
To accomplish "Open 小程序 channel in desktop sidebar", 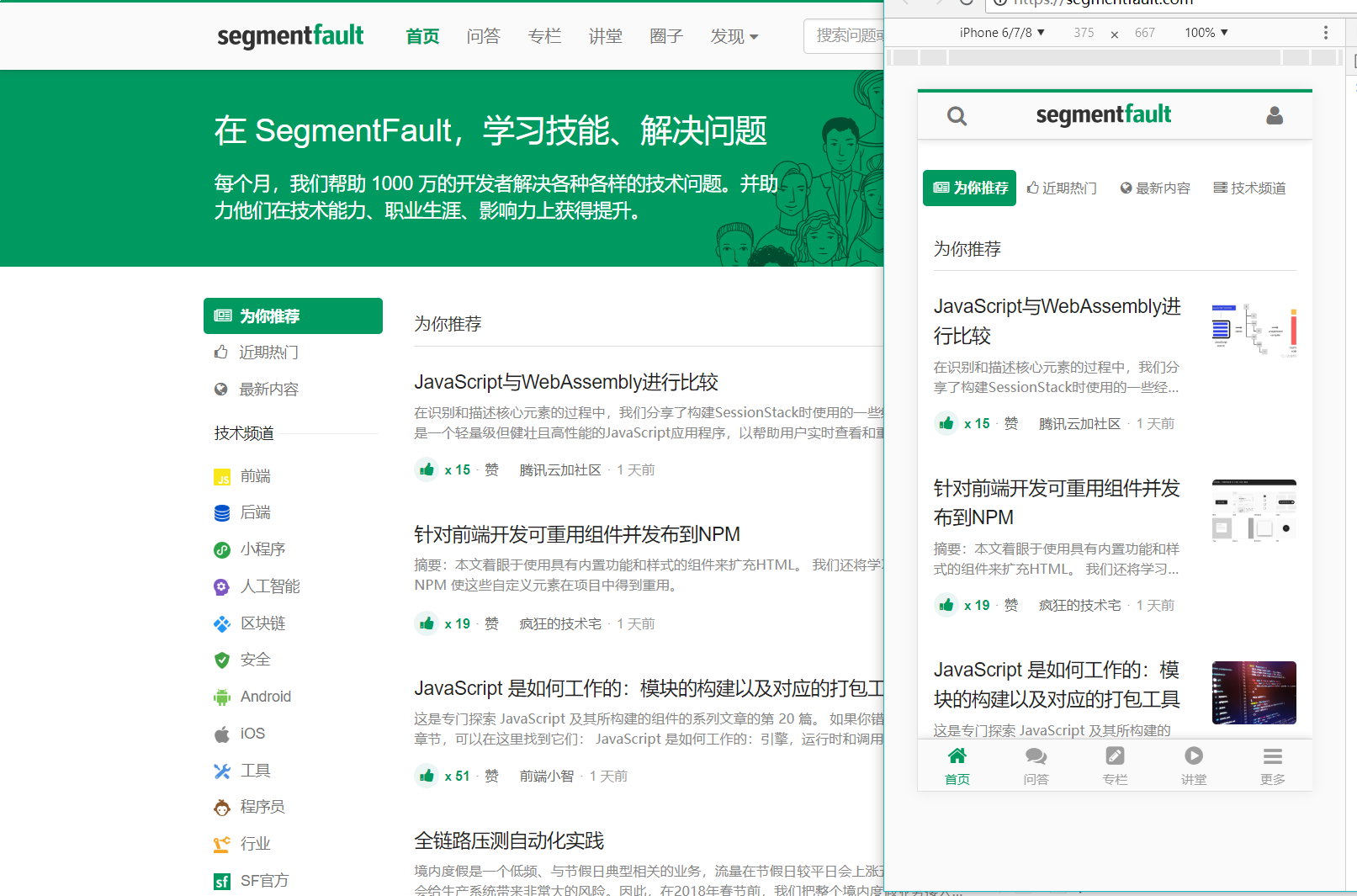I will 250,549.
